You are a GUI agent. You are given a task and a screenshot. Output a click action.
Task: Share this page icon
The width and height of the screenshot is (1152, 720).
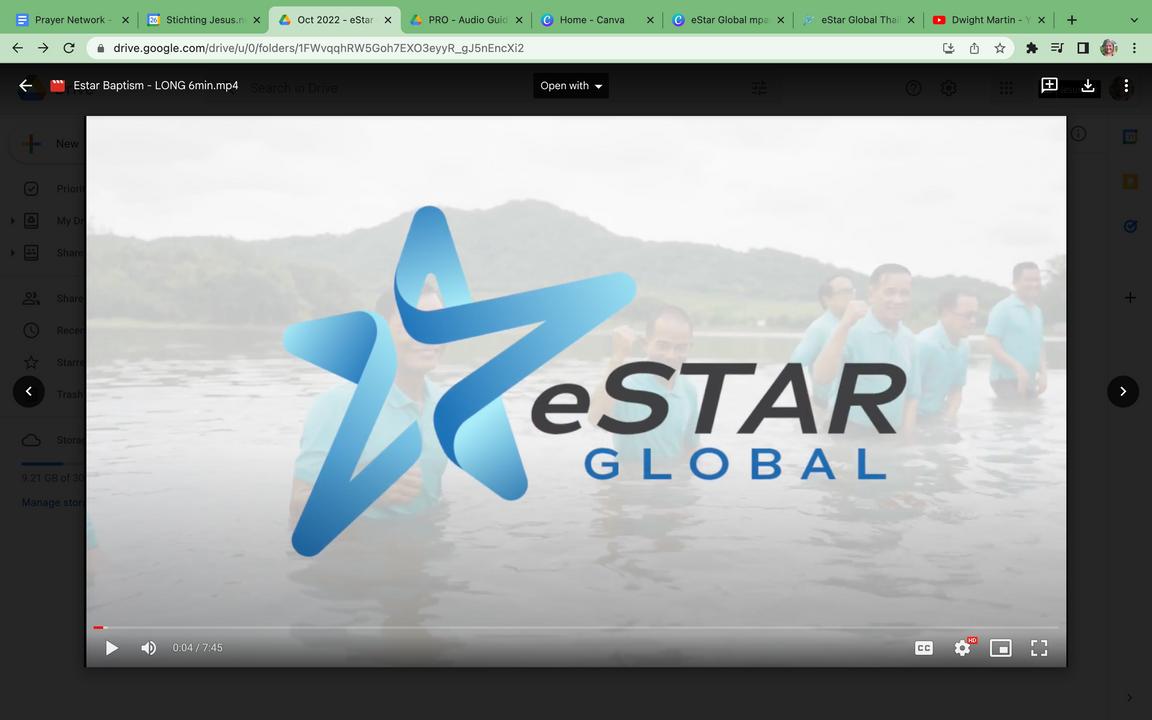tap(974, 48)
